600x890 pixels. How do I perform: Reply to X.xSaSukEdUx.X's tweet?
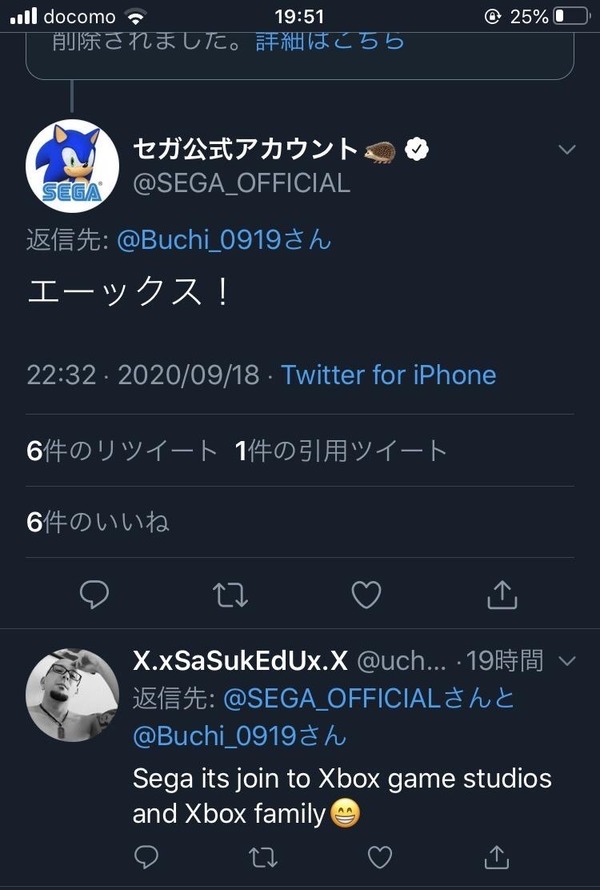pos(146,857)
